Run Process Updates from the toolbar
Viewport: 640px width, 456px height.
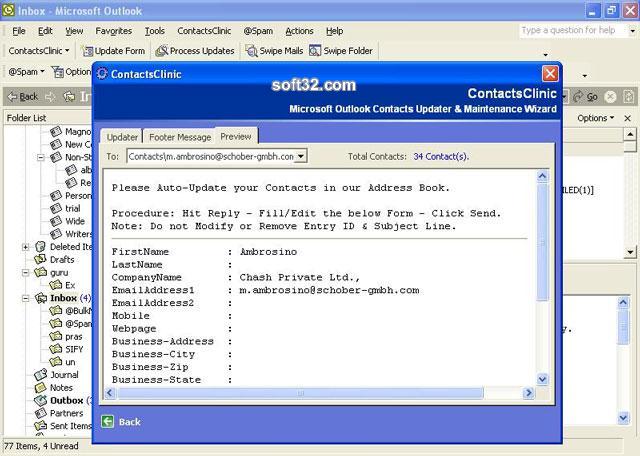pos(195,51)
